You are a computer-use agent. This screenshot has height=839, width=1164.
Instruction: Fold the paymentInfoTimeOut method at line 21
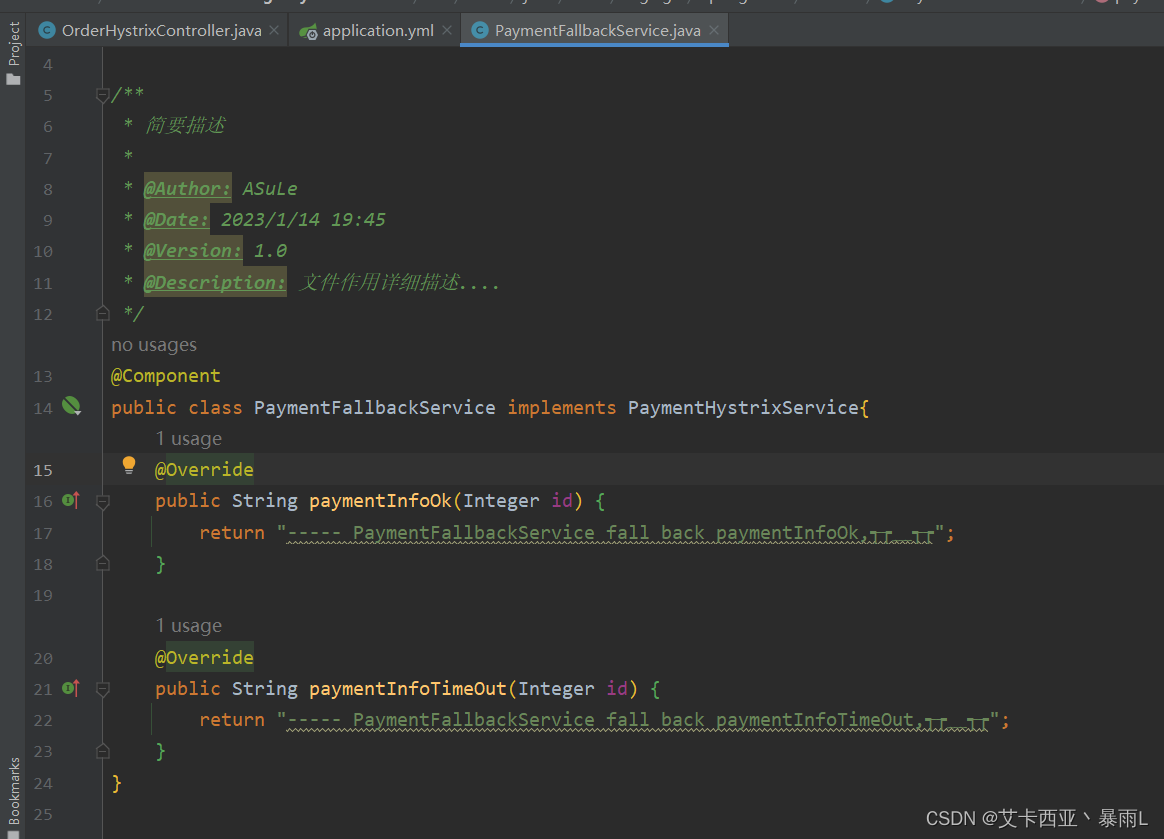pos(103,690)
